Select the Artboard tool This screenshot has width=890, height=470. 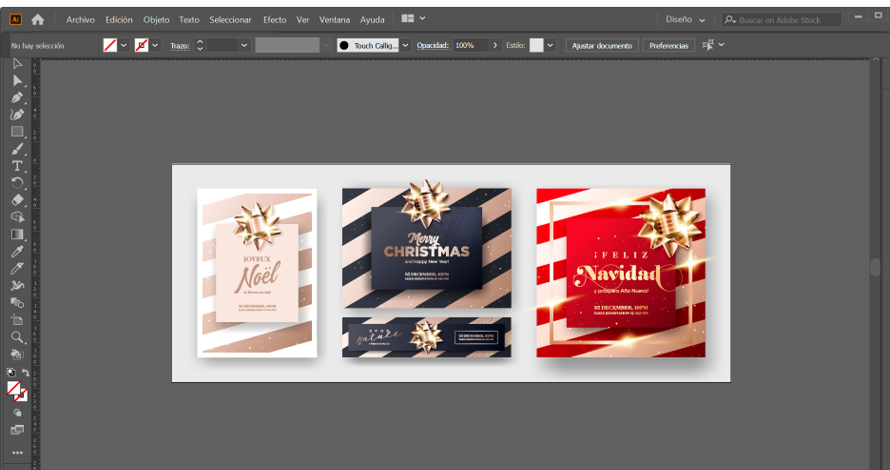[17, 320]
